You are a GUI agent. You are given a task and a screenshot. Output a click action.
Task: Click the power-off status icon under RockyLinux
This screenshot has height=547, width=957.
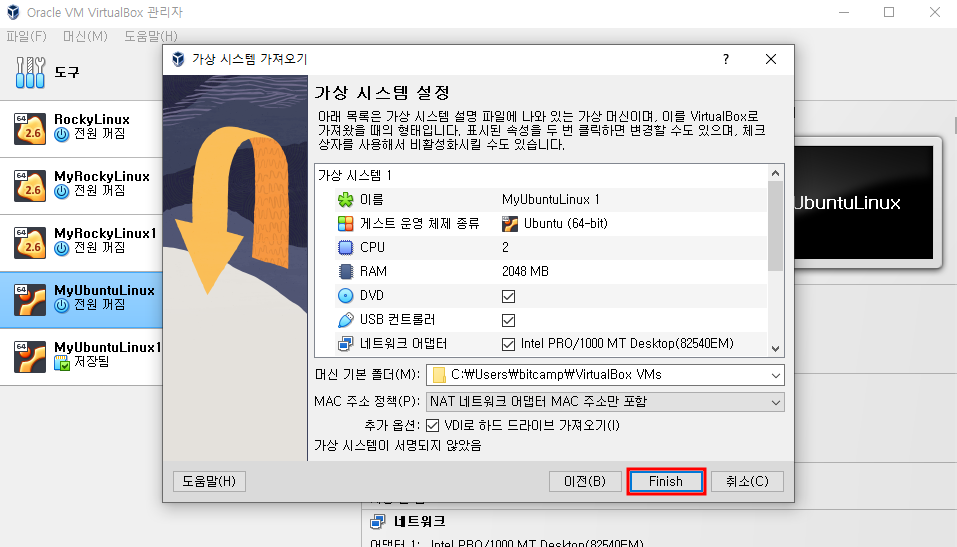(62, 134)
